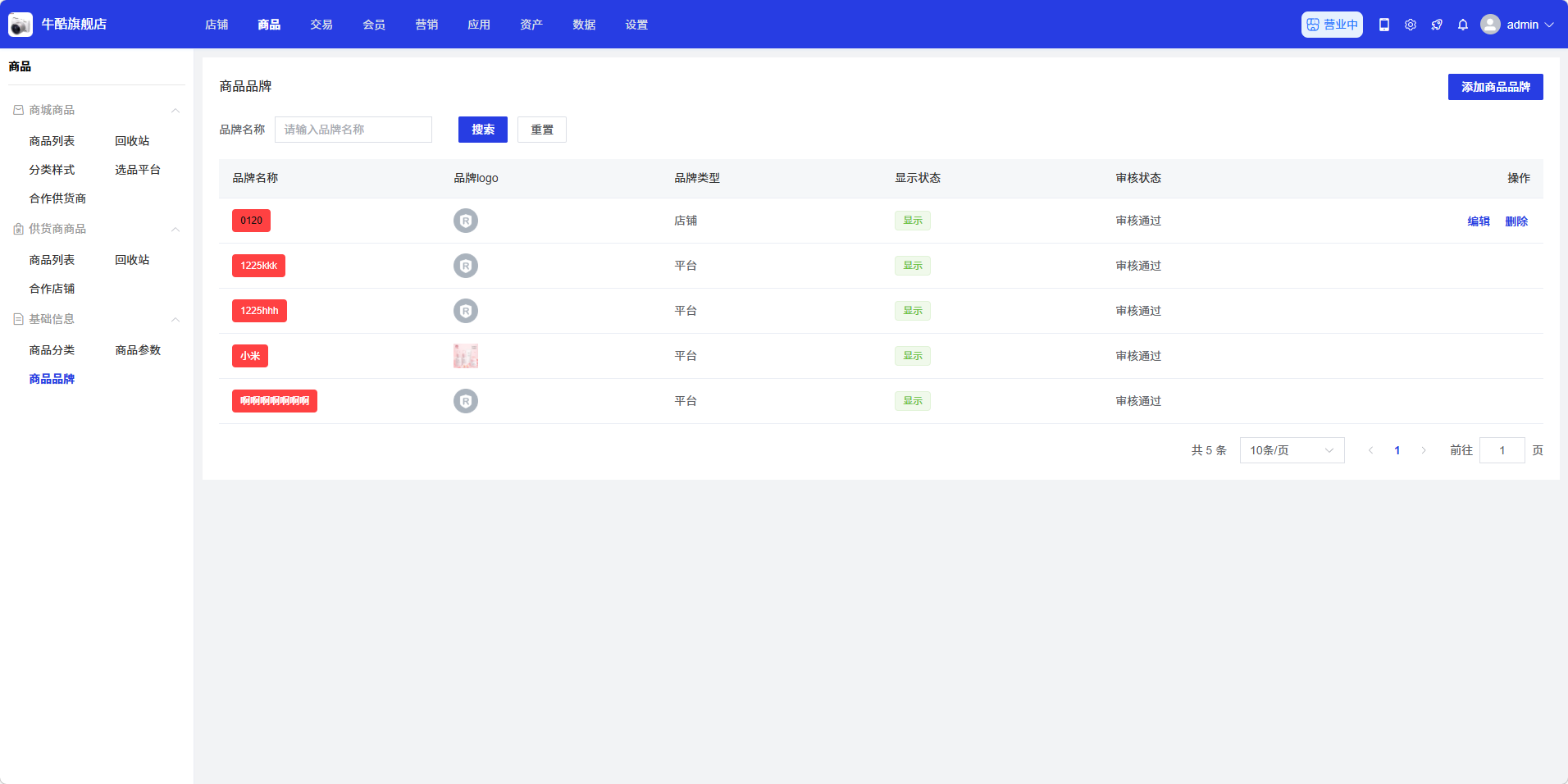Click the 0120 brand name tag
The width and height of the screenshot is (1568, 784).
(x=251, y=221)
